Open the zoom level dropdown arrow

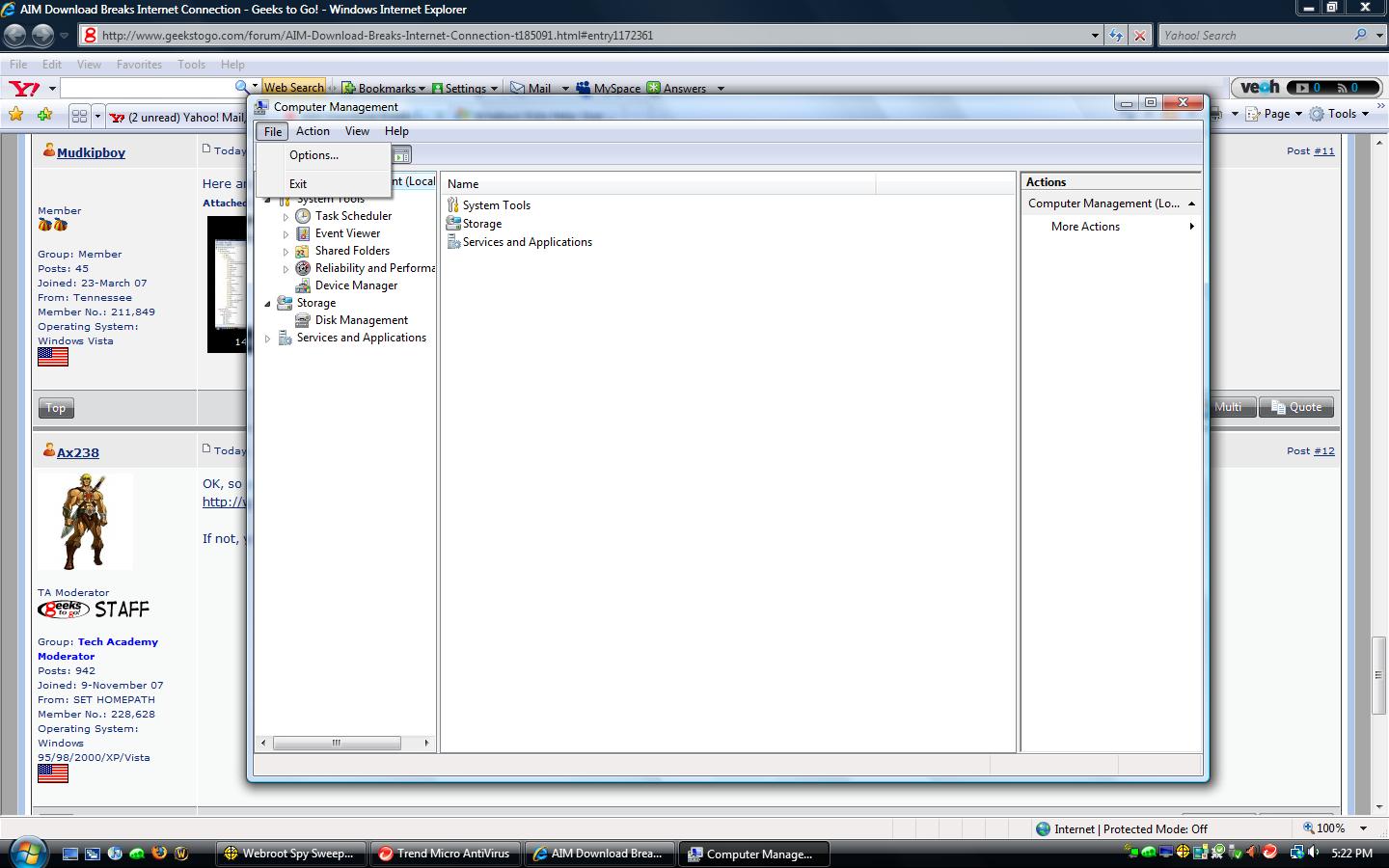[x=1363, y=828]
